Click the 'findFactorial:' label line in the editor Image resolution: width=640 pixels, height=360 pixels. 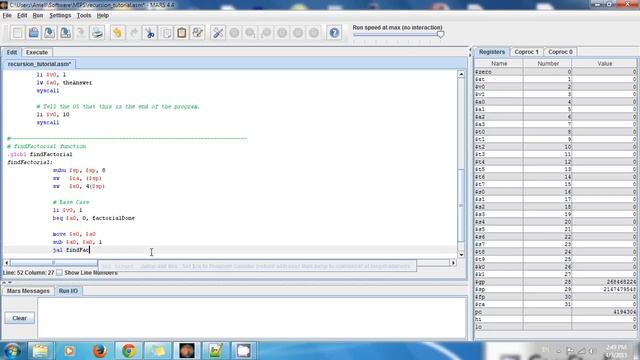30,162
